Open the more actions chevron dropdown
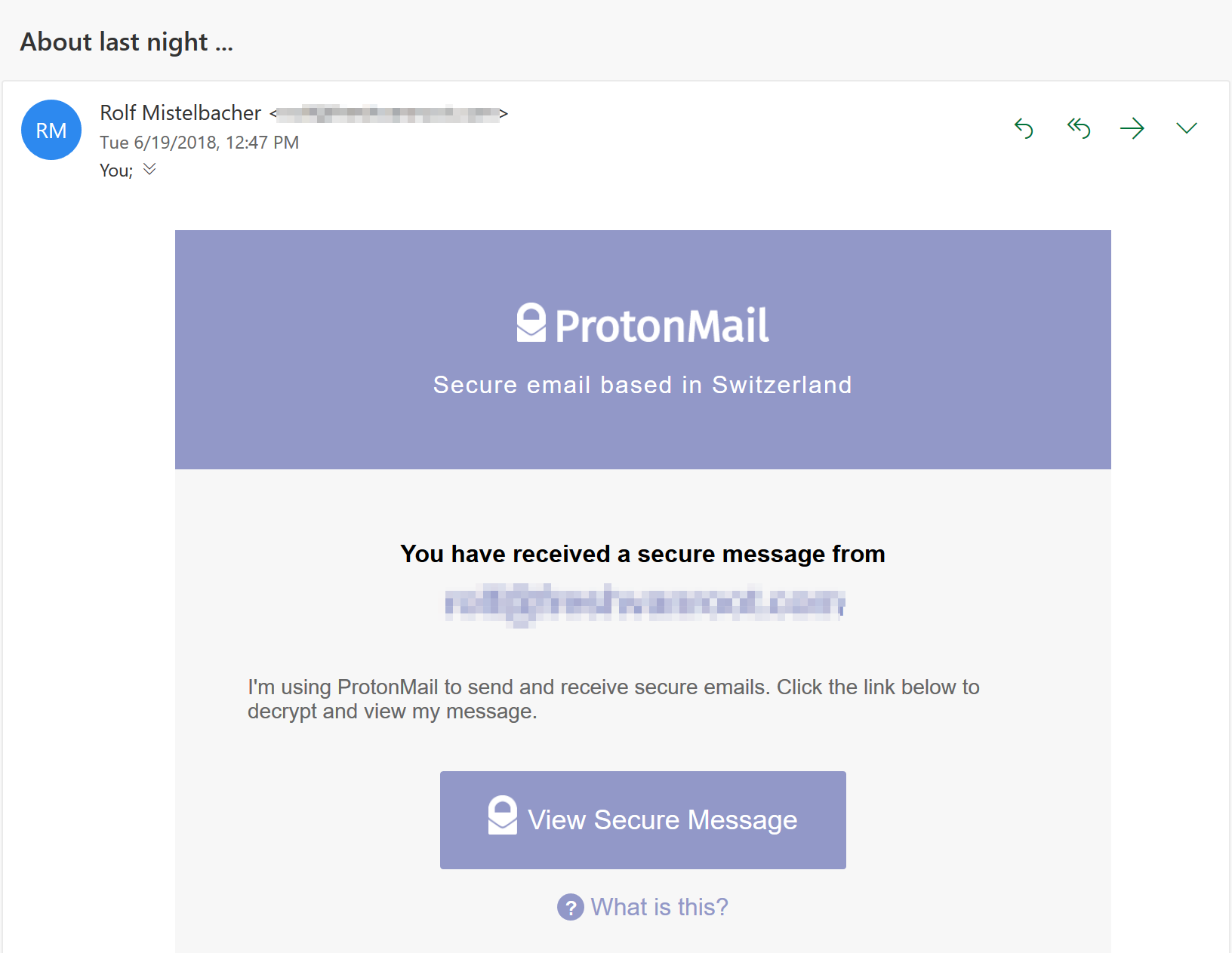Image resolution: width=1232 pixels, height=953 pixels. point(1187,129)
